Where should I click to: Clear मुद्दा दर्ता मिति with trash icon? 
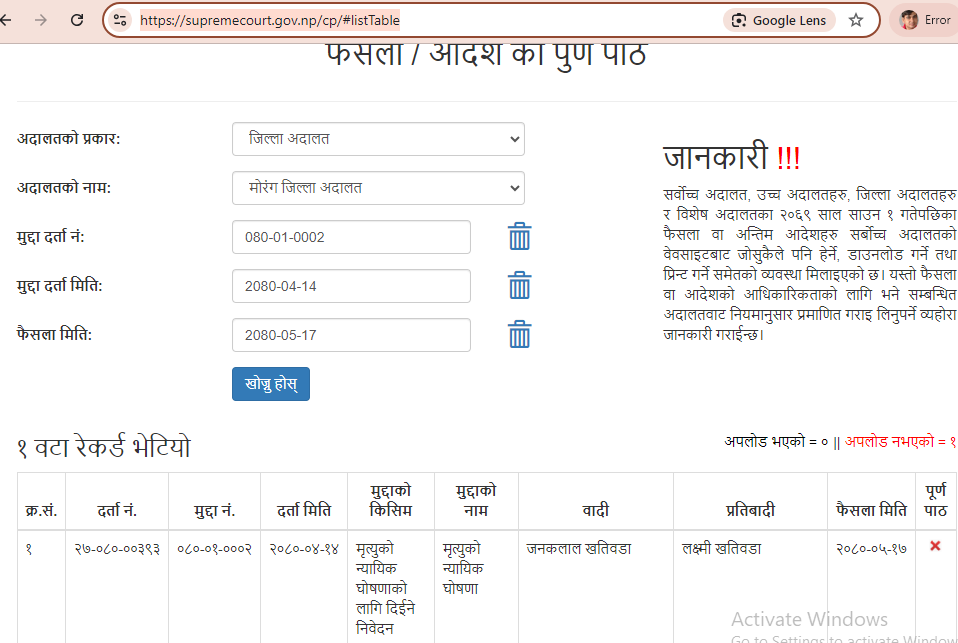click(519, 285)
